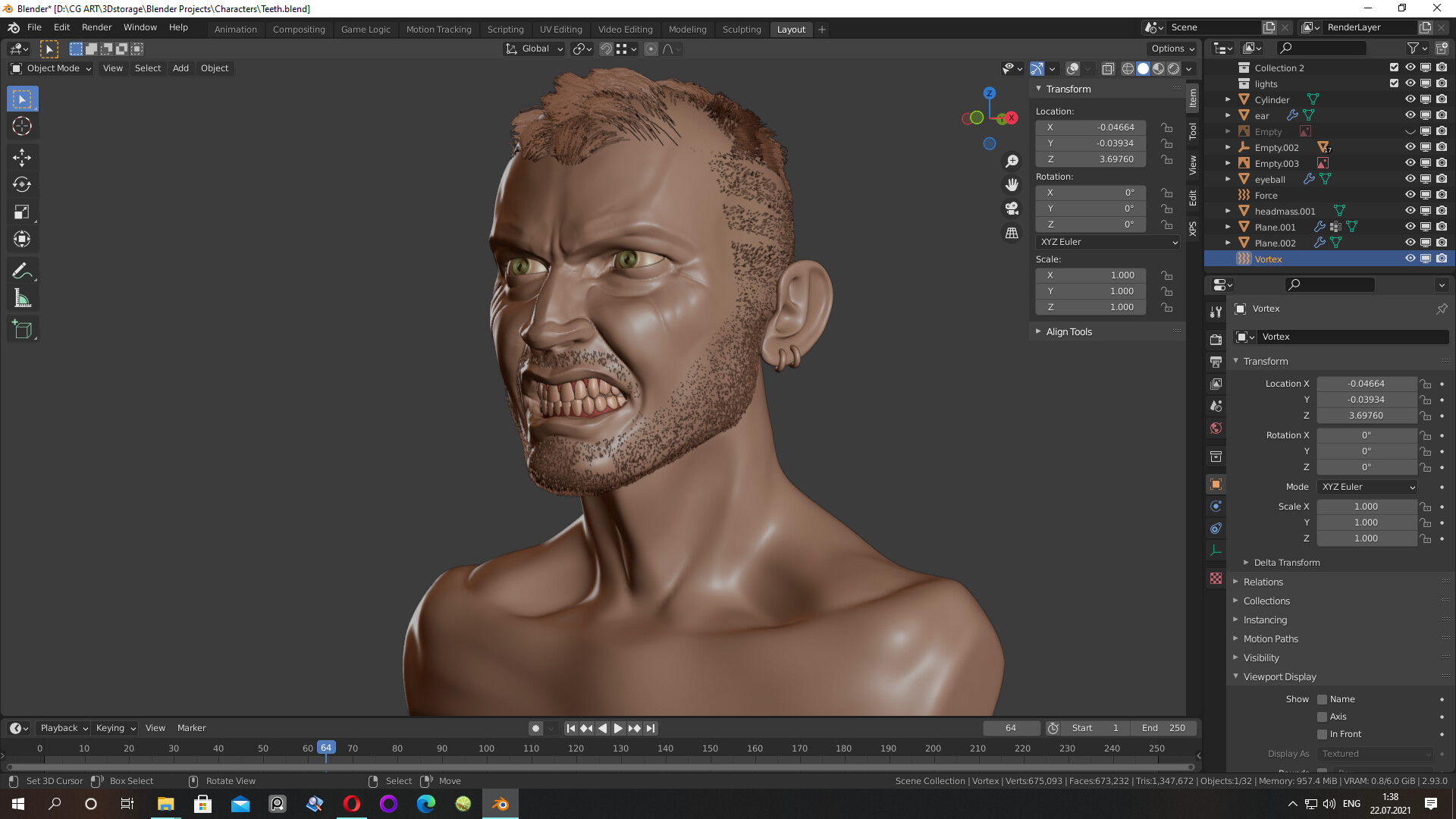Select the Move tool in the toolbar
This screenshot has width=1456, height=819.
coord(22,157)
